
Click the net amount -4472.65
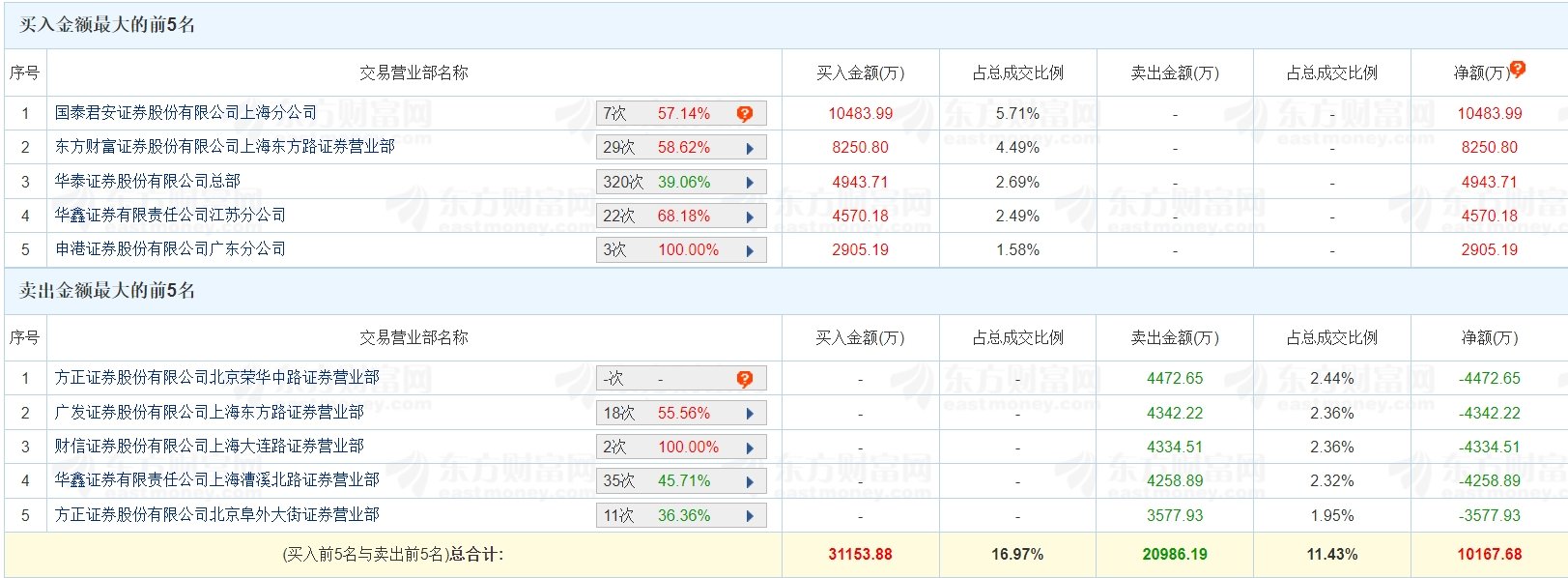pos(1490,379)
